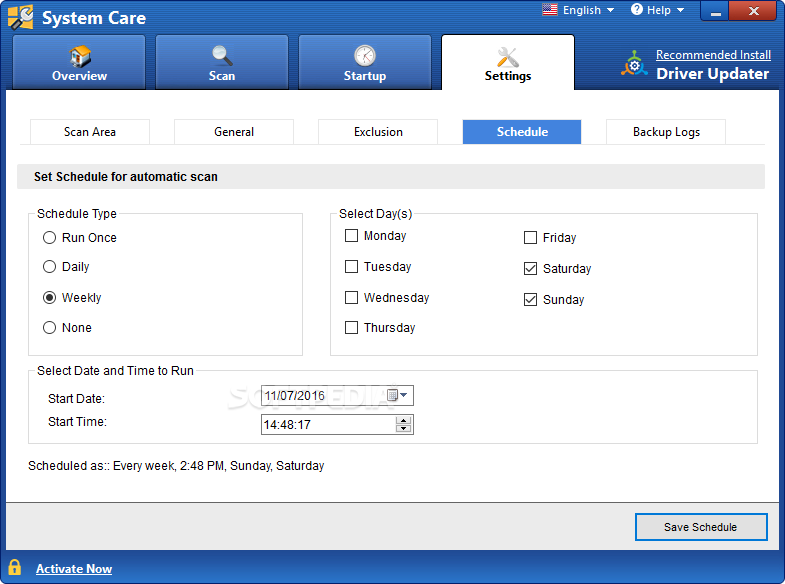Click the padlock activation icon
Viewport: 785px width, 584px height.
pos(15,568)
